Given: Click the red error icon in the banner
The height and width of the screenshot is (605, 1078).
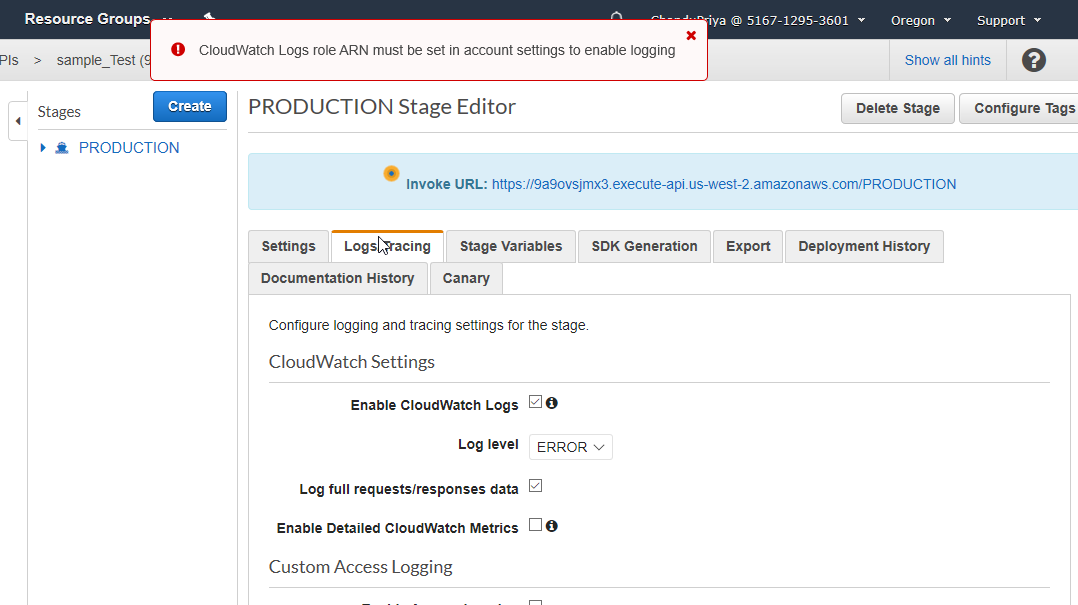Looking at the screenshot, I should (x=178, y=48).
